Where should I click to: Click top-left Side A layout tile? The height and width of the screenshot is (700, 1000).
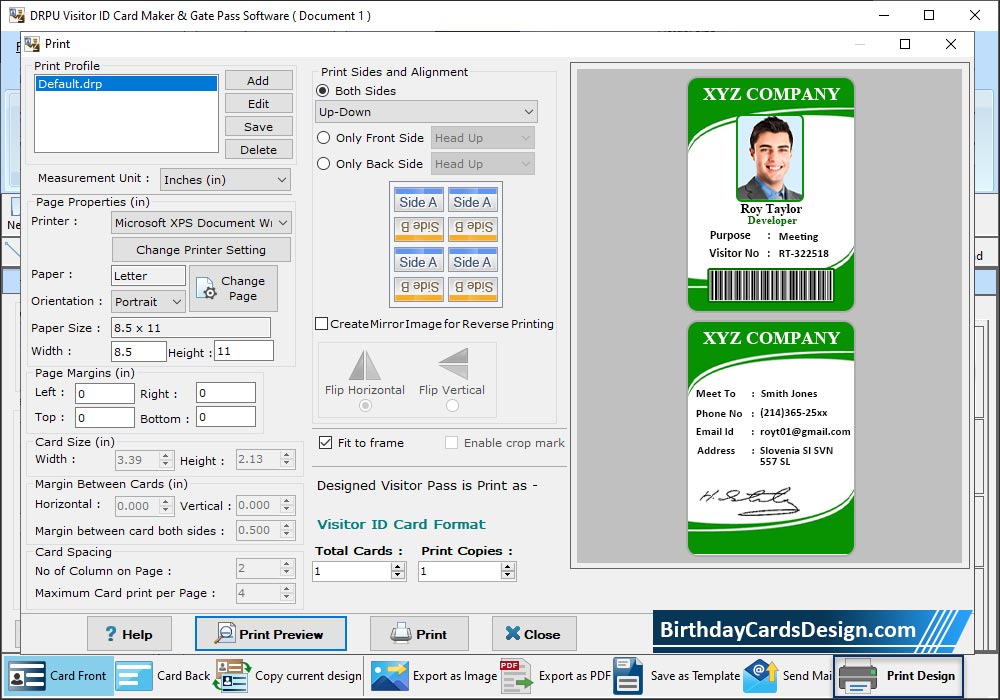(418, 201)
